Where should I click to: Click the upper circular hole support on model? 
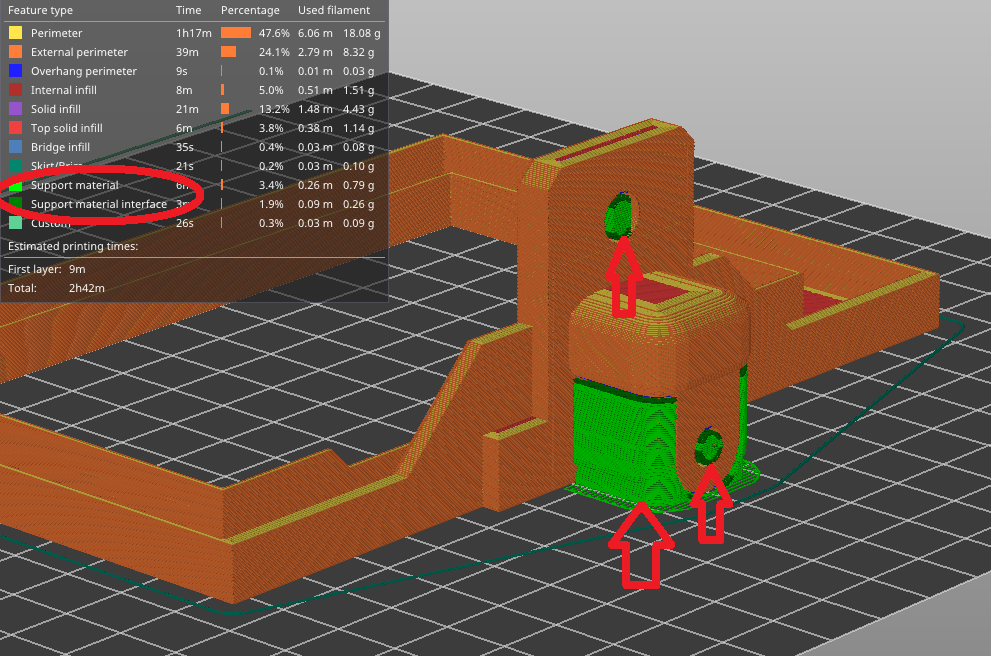pos(620,214)
